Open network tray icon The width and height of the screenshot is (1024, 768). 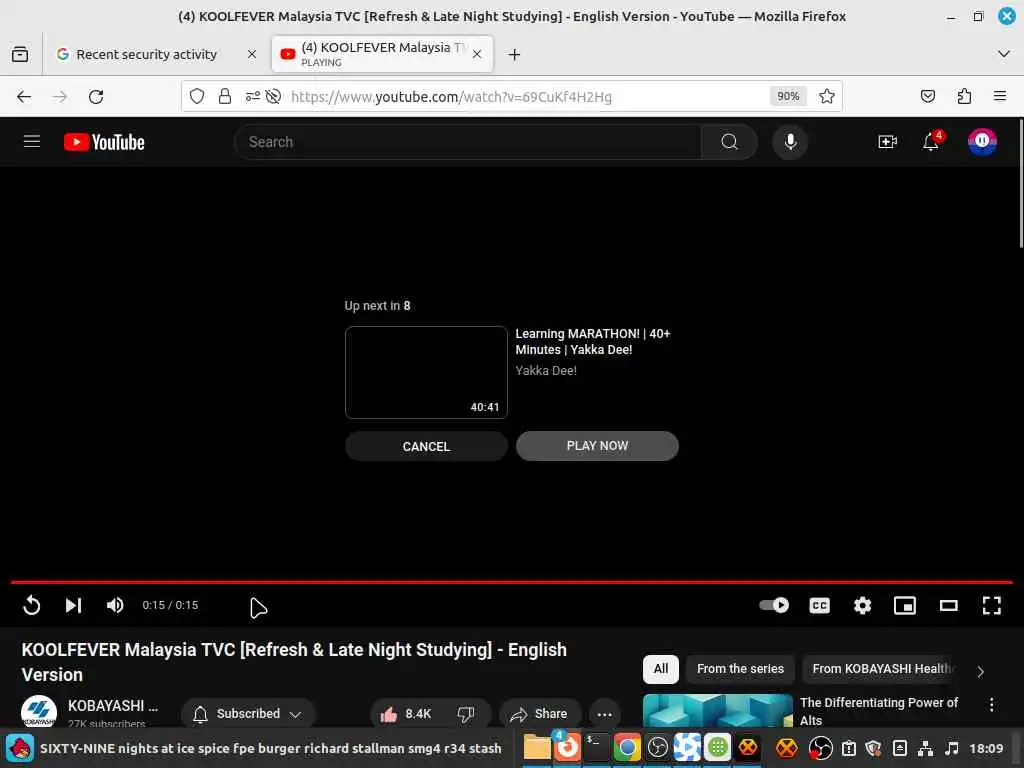coord(925,748)
